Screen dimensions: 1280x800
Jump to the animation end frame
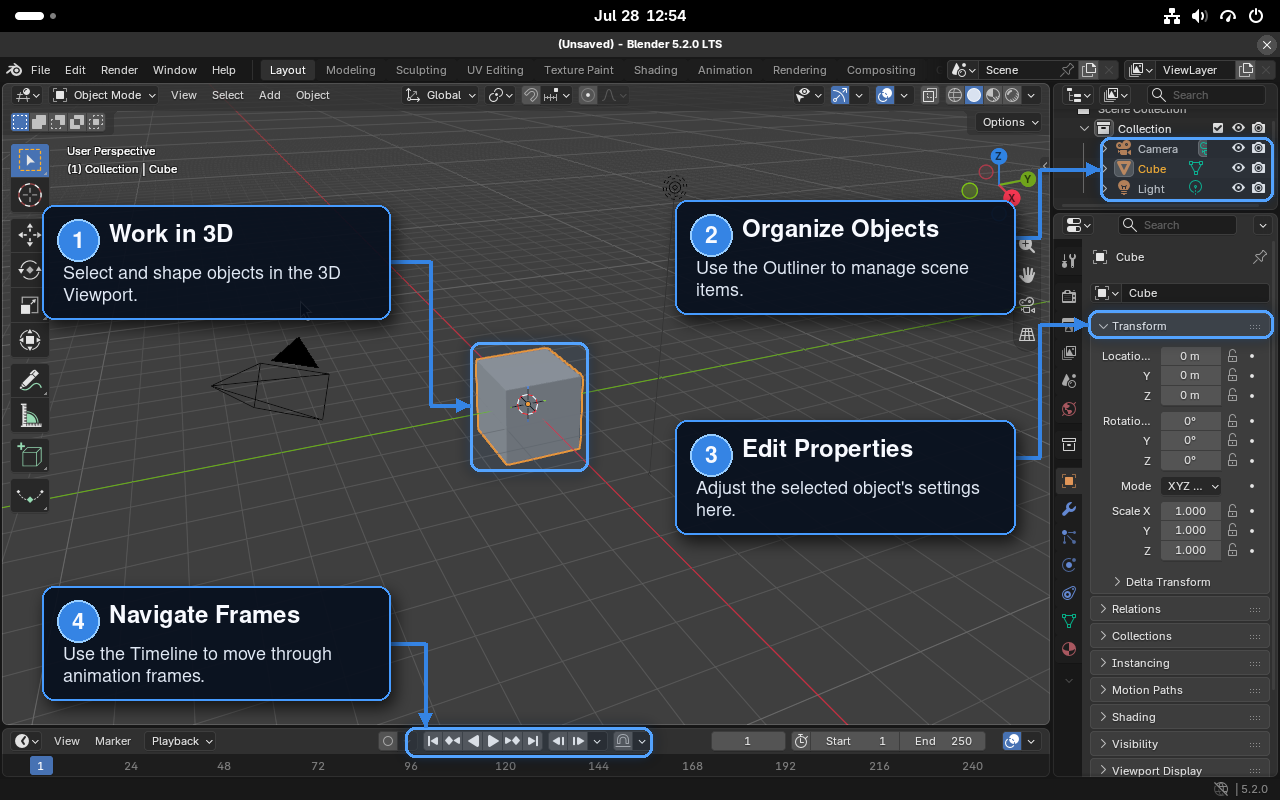point(533,741)
